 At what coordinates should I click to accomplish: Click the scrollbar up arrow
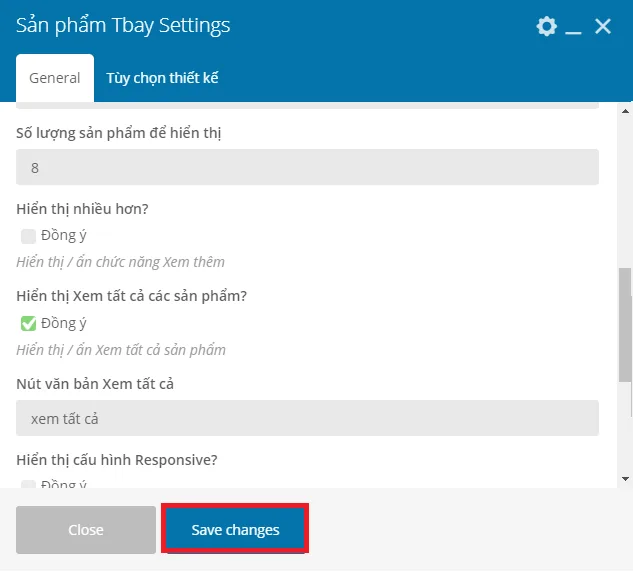(x=625, y=111)
